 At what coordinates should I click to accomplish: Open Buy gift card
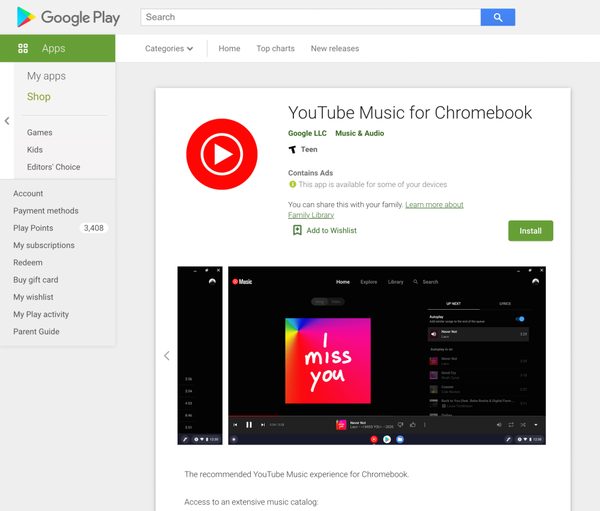(x=36, y=280)
